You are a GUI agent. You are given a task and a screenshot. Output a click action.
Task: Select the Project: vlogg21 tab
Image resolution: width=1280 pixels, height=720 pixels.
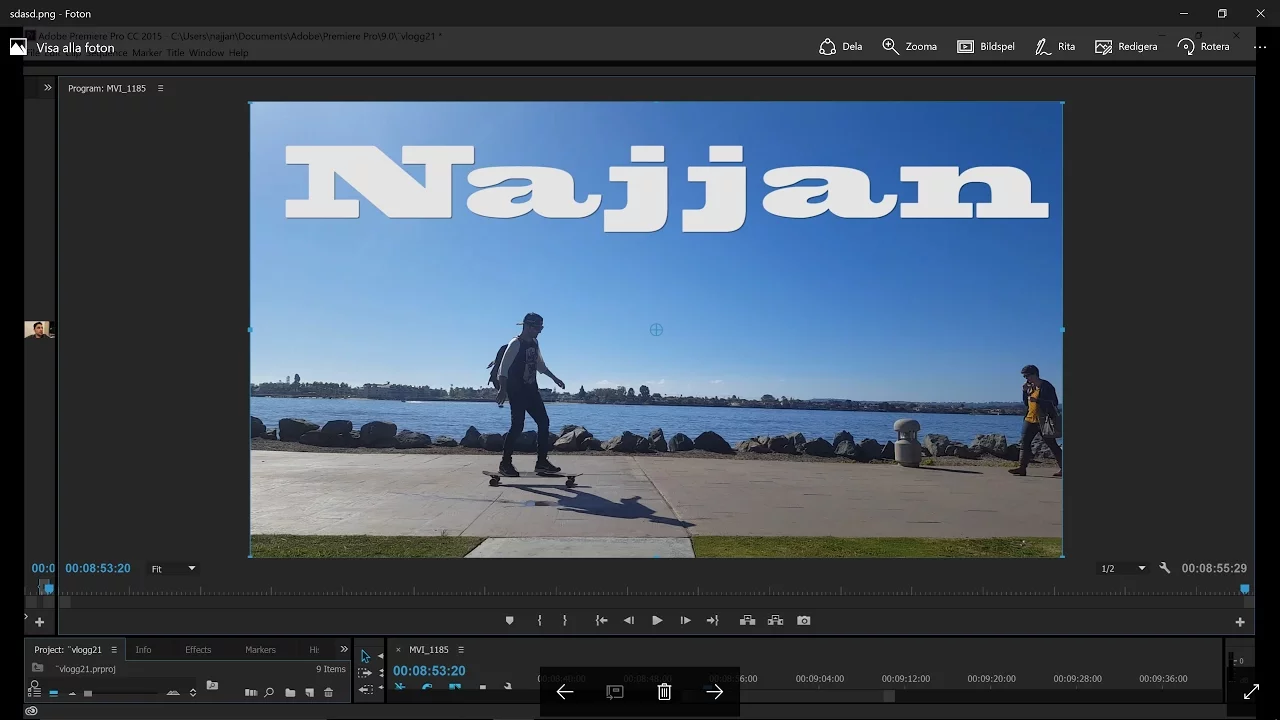coord(68,650)
